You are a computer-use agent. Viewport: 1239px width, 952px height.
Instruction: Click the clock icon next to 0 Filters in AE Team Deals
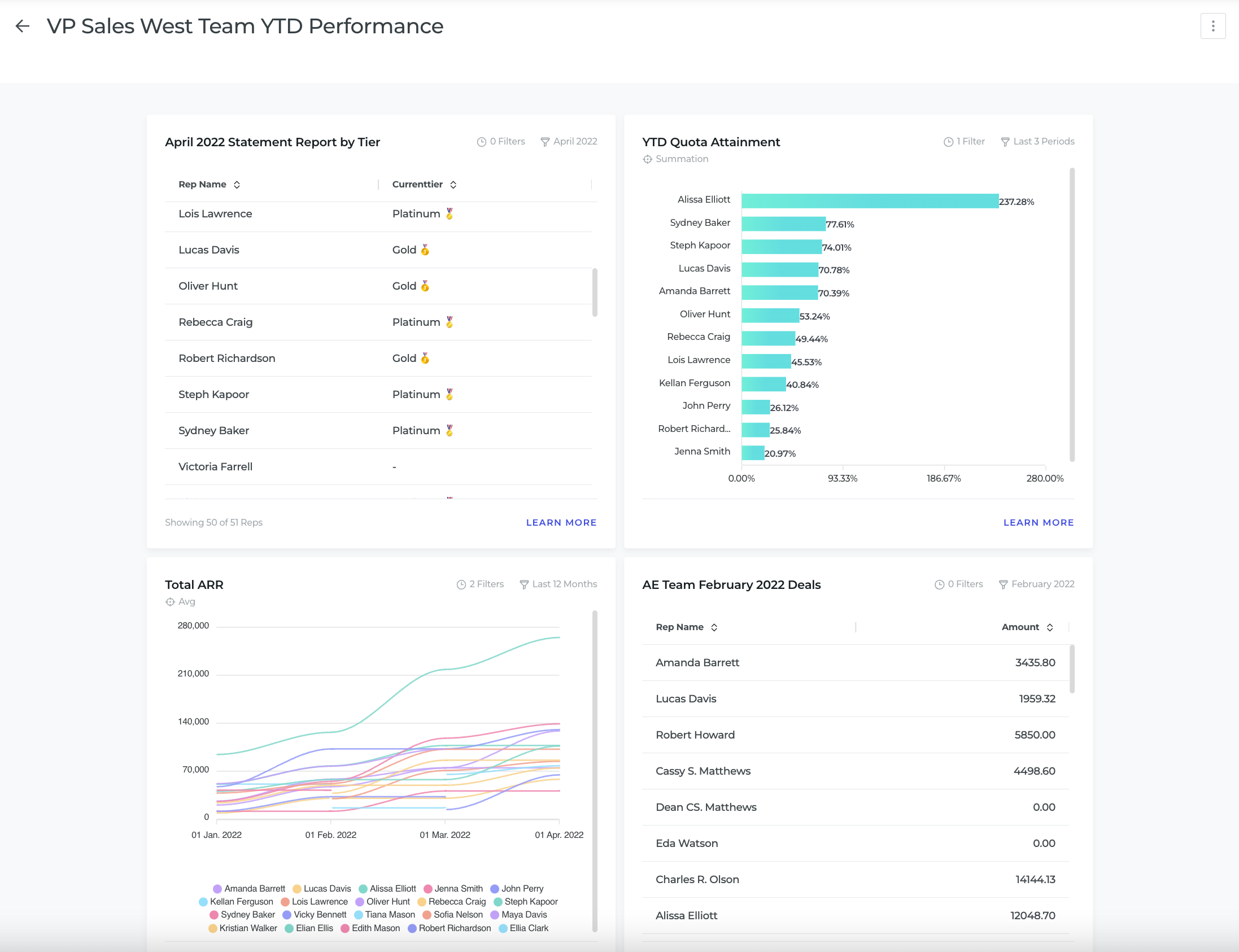[x=939, y=584]
